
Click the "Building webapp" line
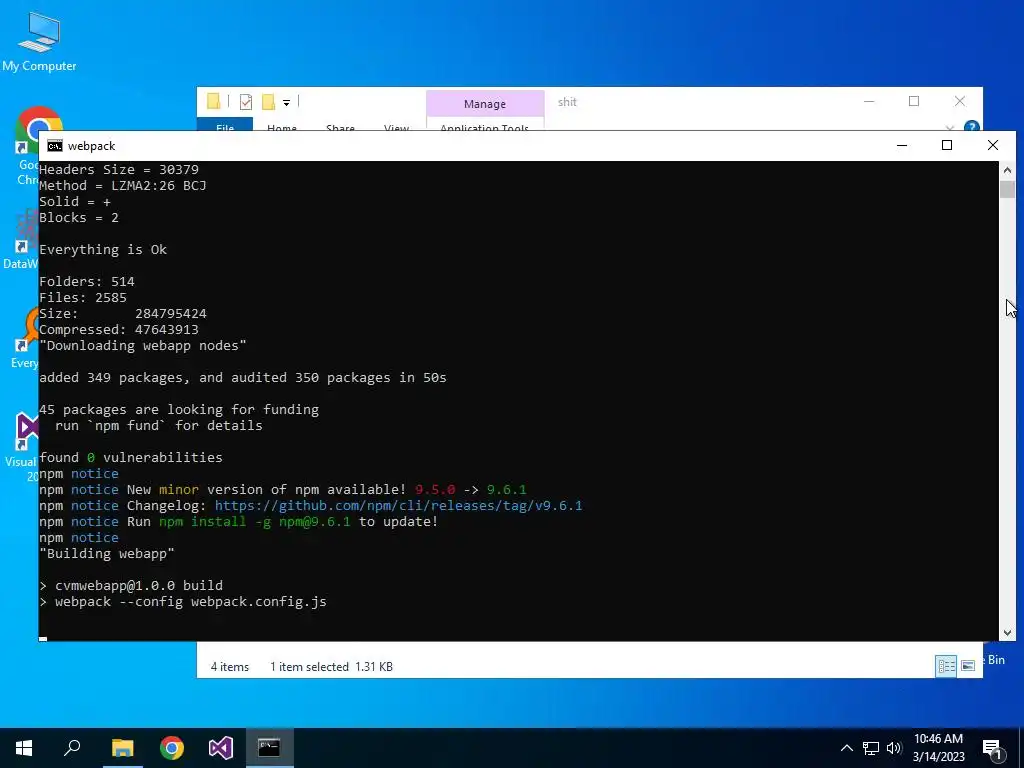pyautogui.click(x=107, y=553)
